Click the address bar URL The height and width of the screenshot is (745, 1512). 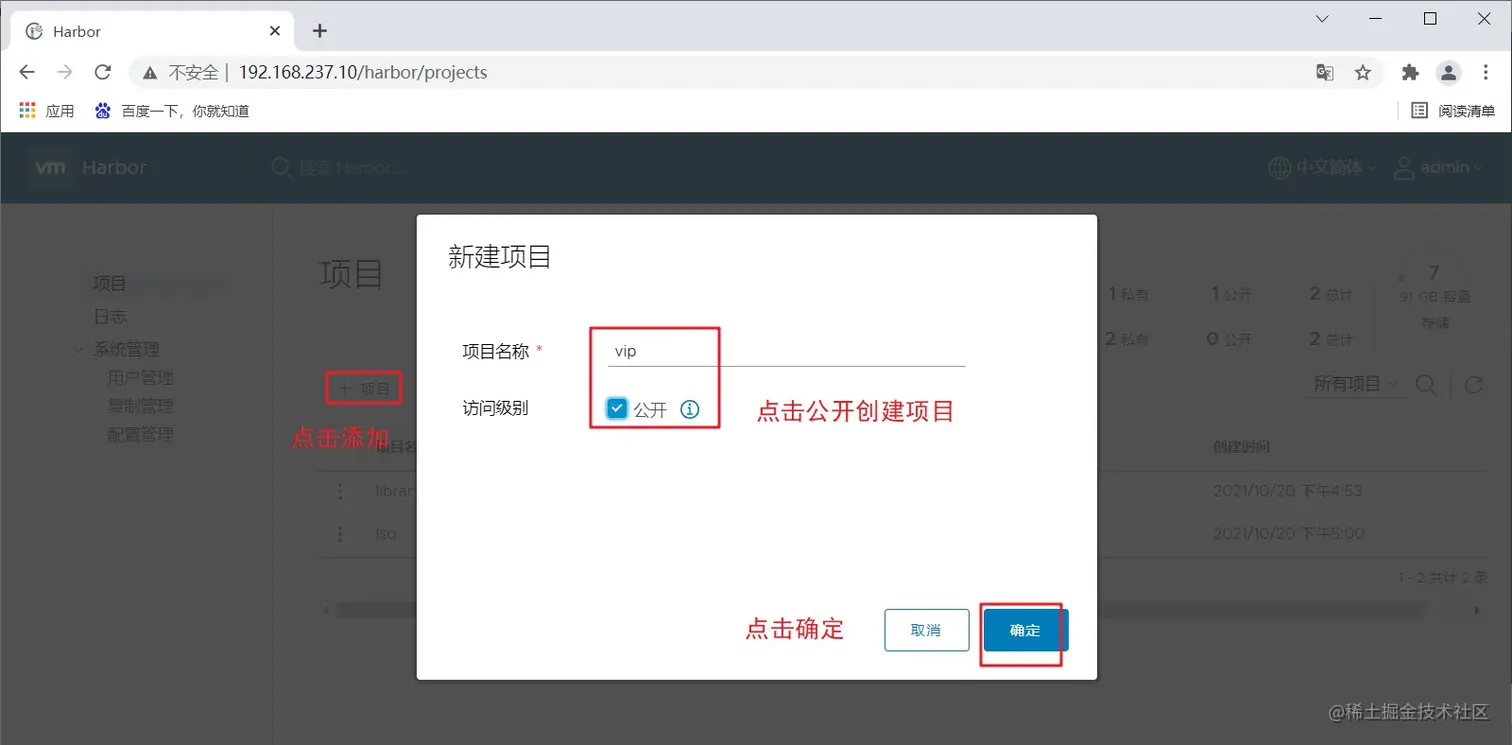point(363,72)
